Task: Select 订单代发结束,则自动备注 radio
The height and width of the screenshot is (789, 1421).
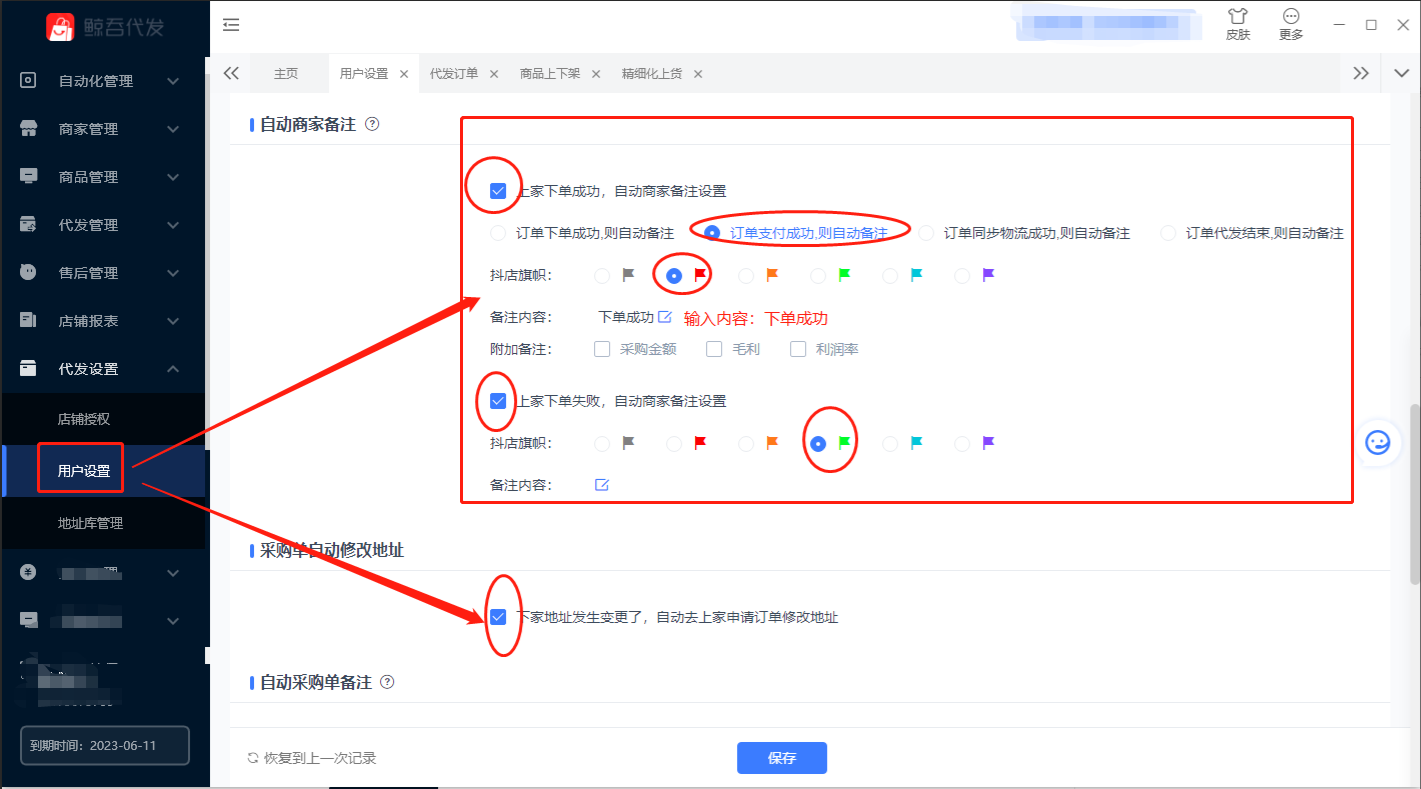Action: click(1168, 233)
